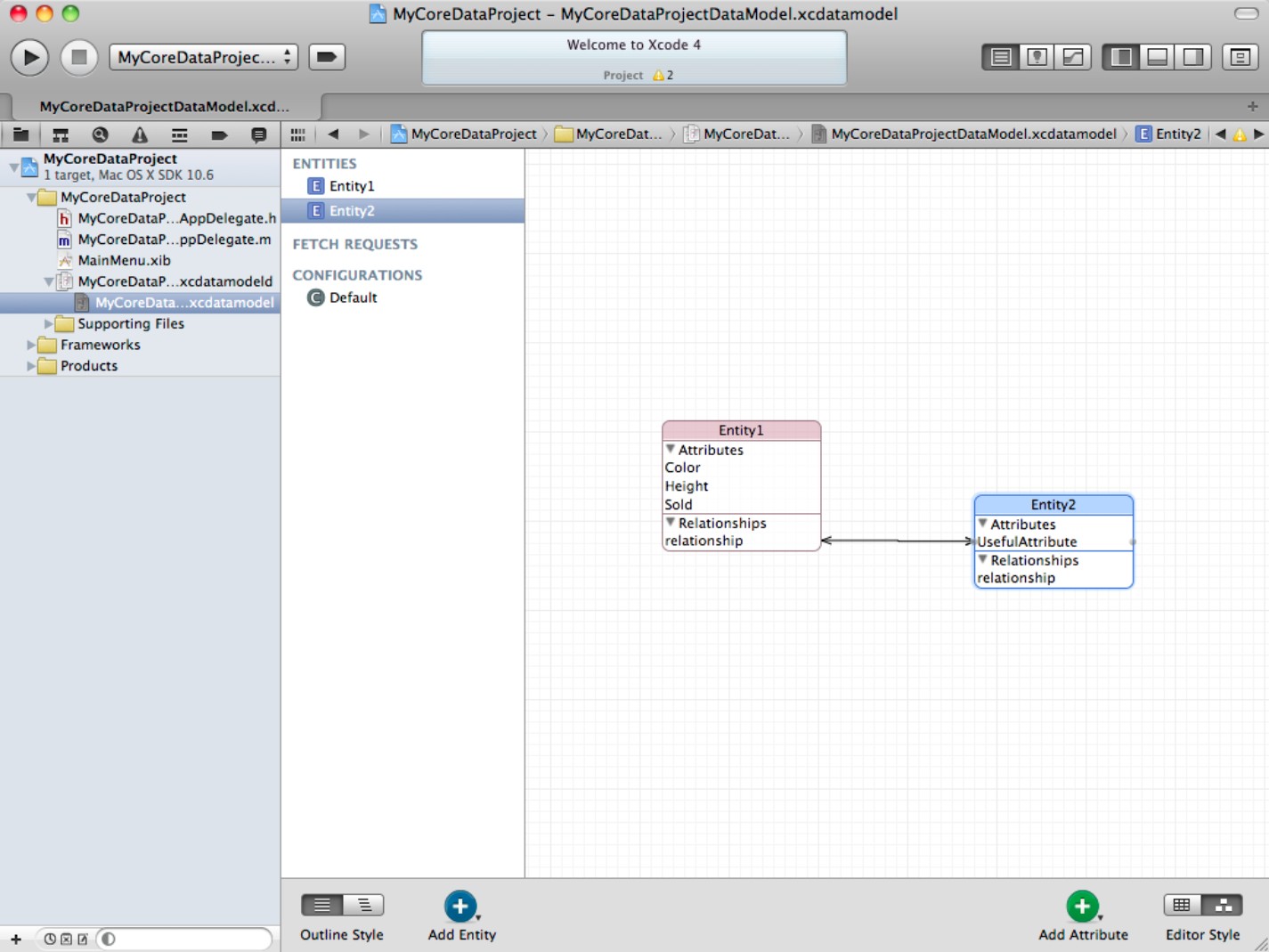Select Entity1 in entities list
The height and width of the screenshot is (952, 1269).
pyautogui.click(x=403, y=186)
